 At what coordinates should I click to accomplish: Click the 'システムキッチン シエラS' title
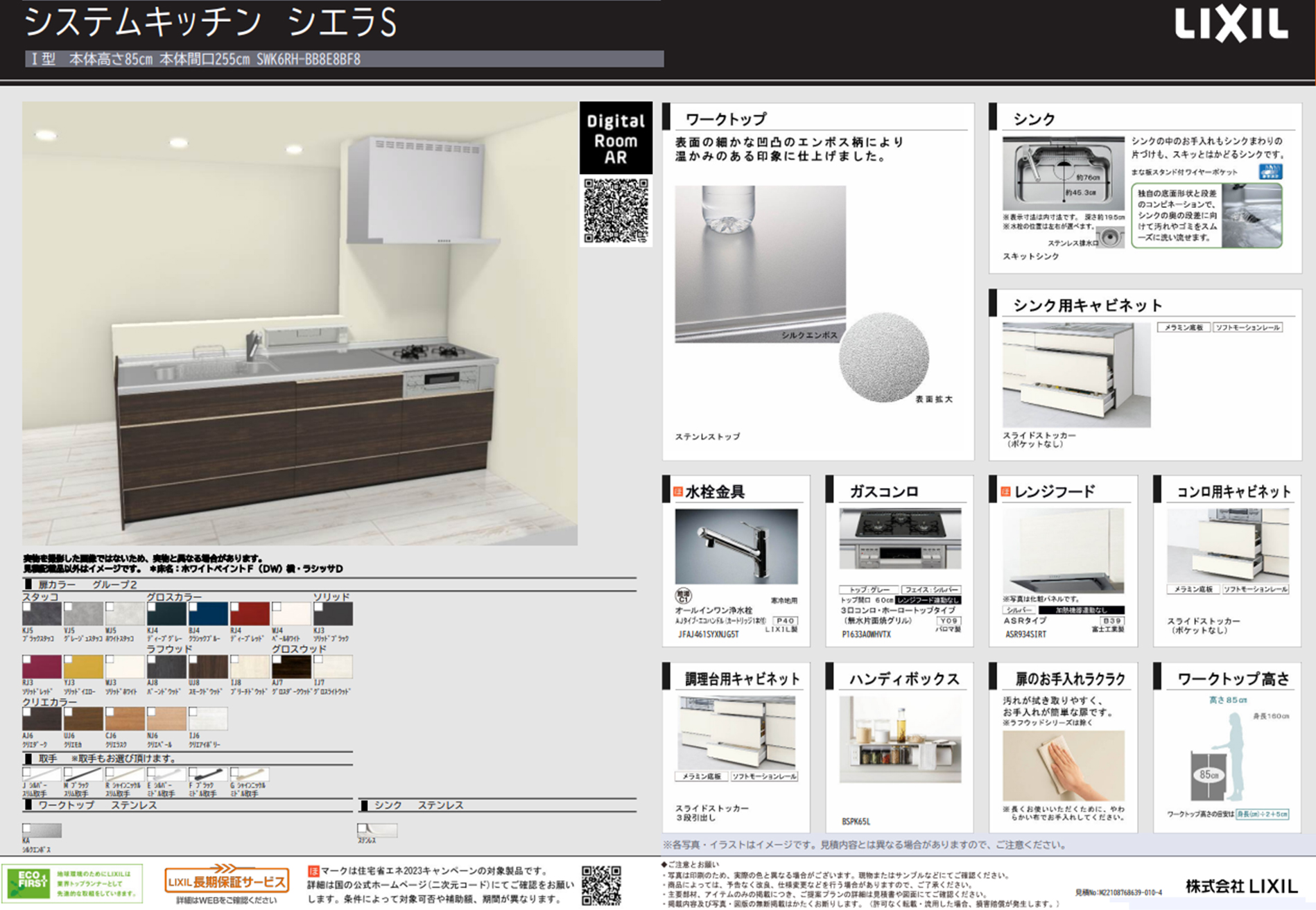click(211, 22)
